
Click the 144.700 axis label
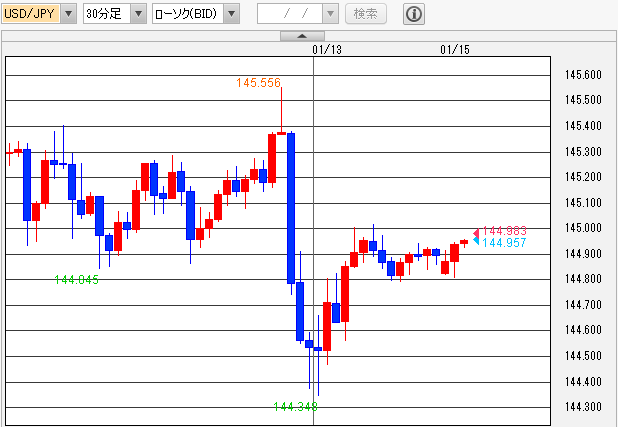pos(583,305)
